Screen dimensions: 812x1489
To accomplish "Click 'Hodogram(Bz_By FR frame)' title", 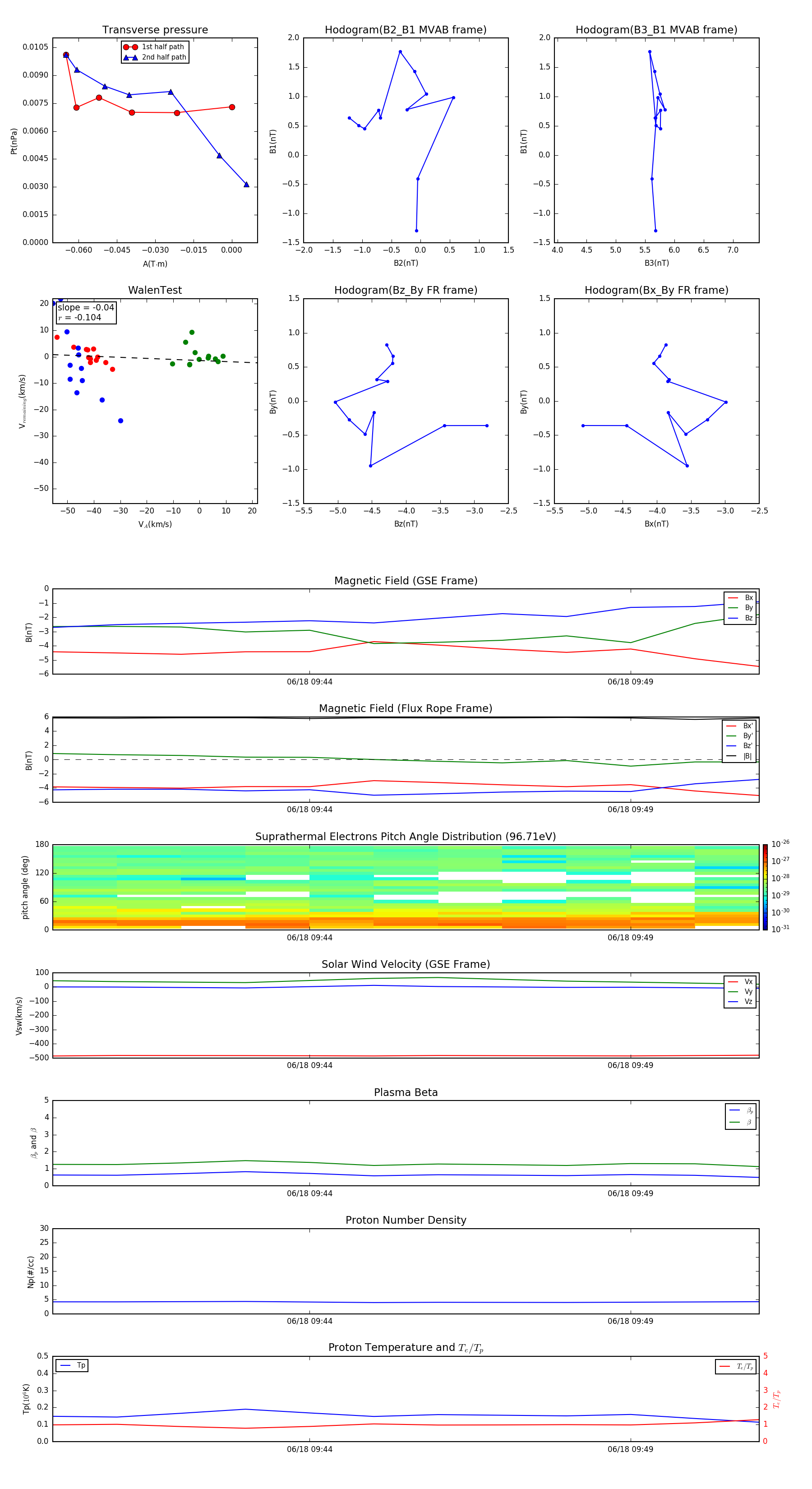I will [406, 290].
